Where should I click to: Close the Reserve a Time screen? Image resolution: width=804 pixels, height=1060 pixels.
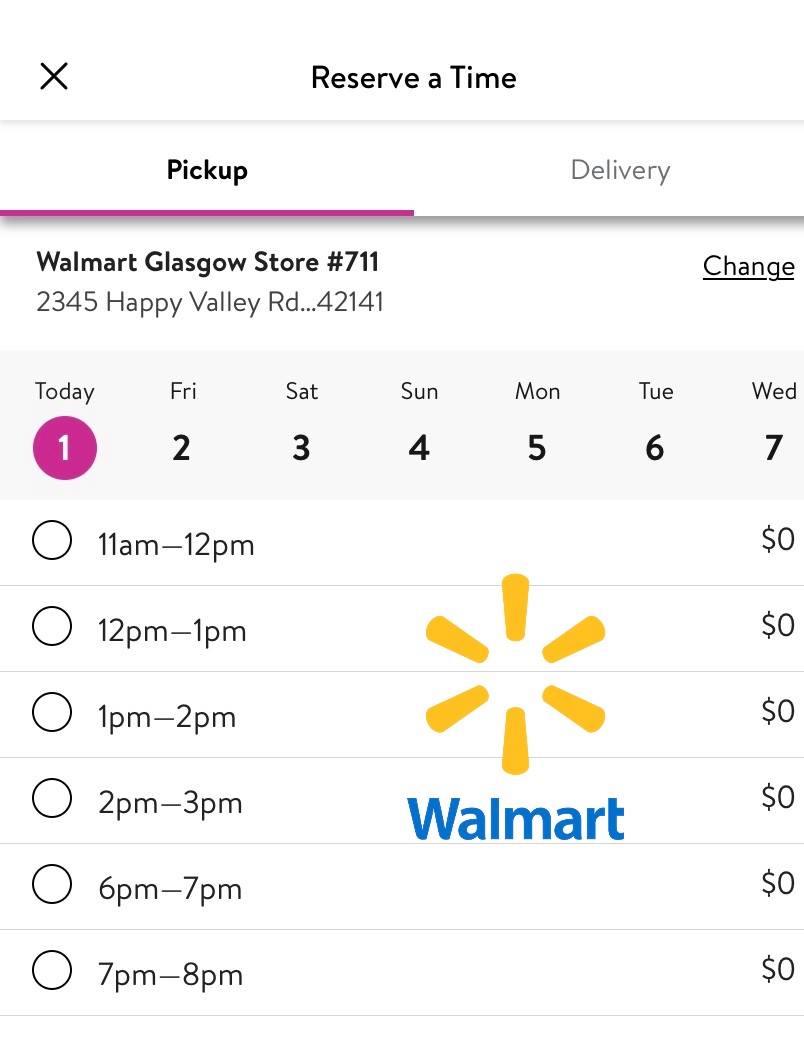point(54,76)
